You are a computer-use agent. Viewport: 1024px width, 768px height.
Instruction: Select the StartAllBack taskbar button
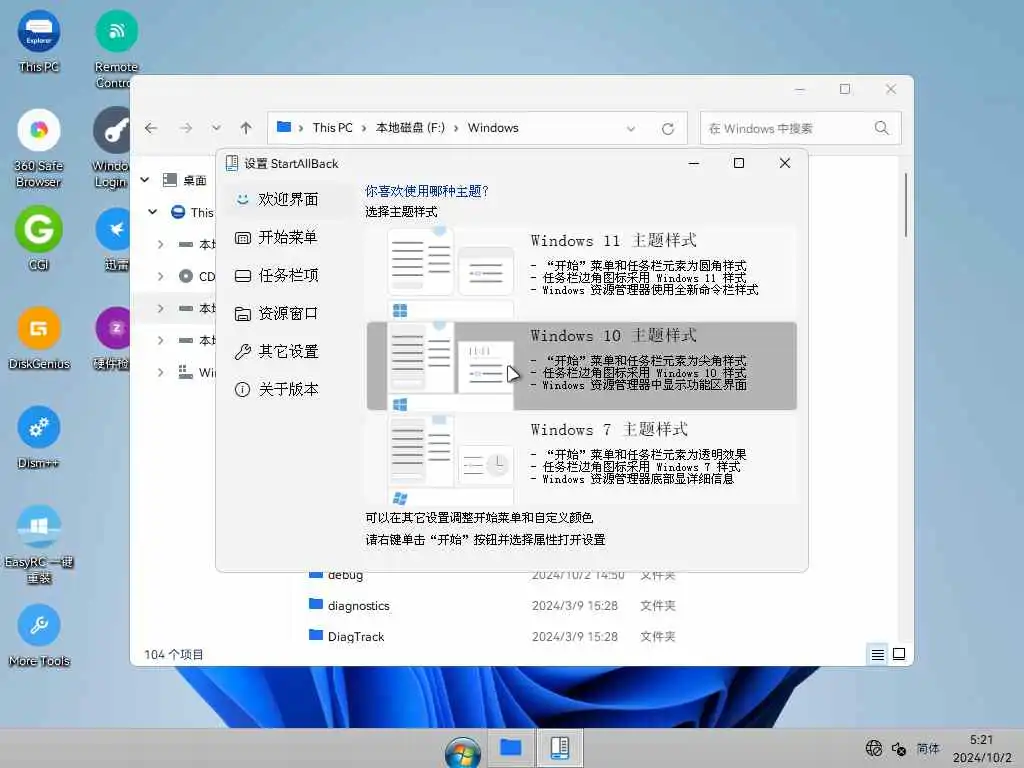coord(560,748)
